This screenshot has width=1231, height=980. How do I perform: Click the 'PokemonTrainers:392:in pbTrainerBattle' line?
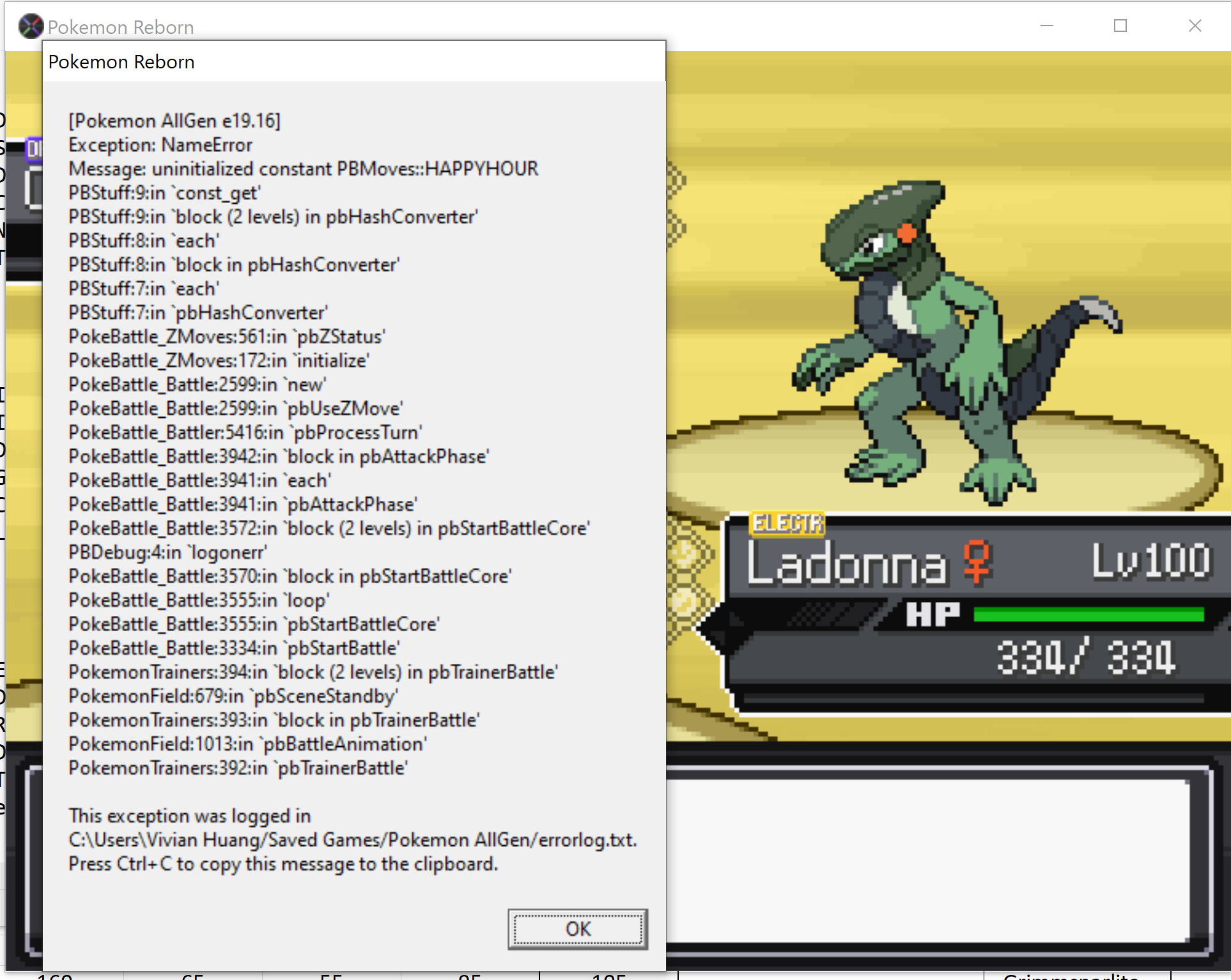coord(238,768)
